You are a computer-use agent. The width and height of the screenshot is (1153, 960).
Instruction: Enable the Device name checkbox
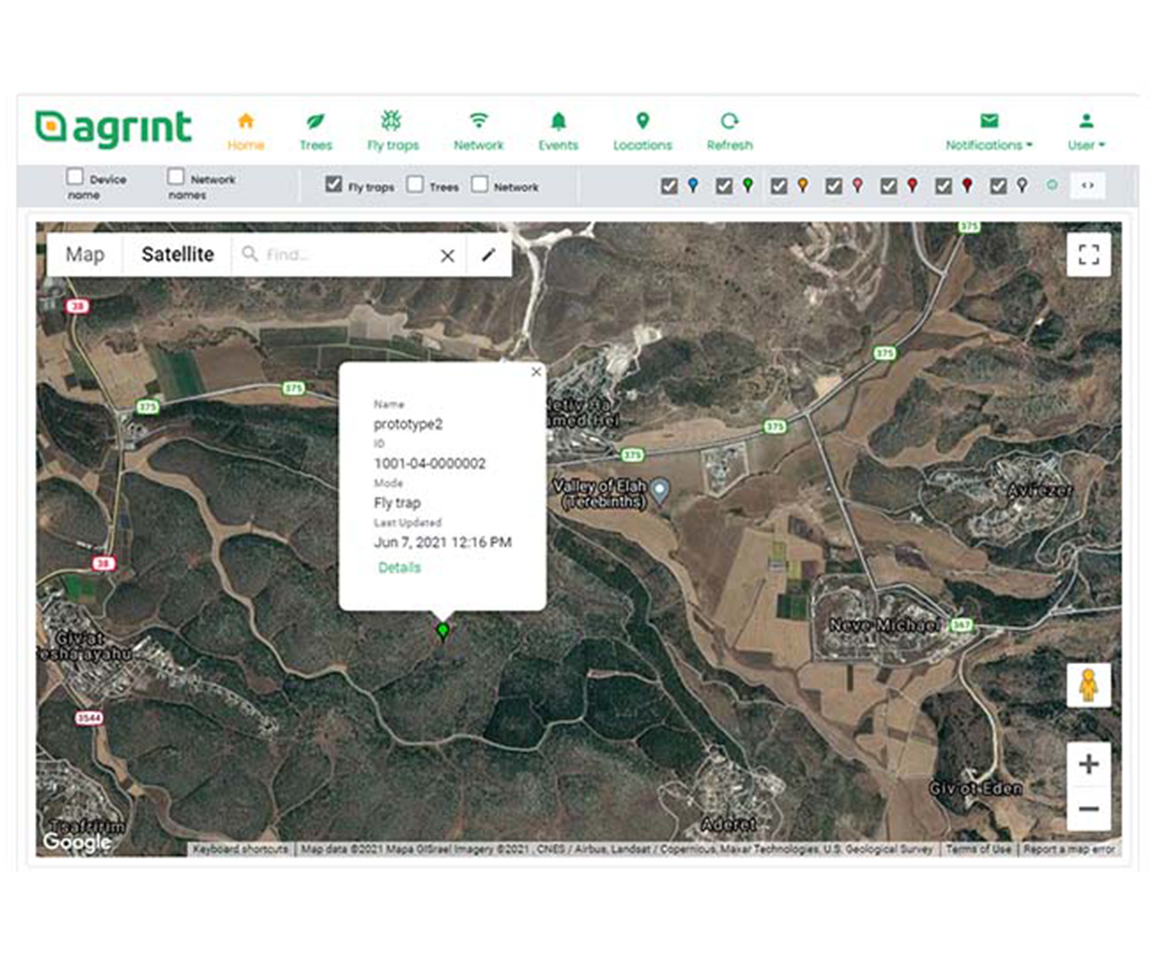74,177
